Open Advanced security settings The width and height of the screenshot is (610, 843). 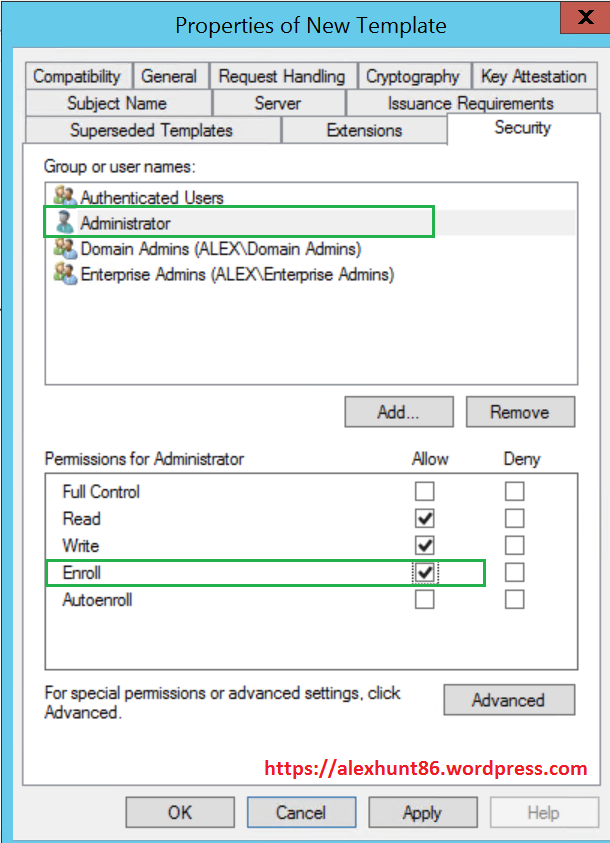tap(508, 700)
